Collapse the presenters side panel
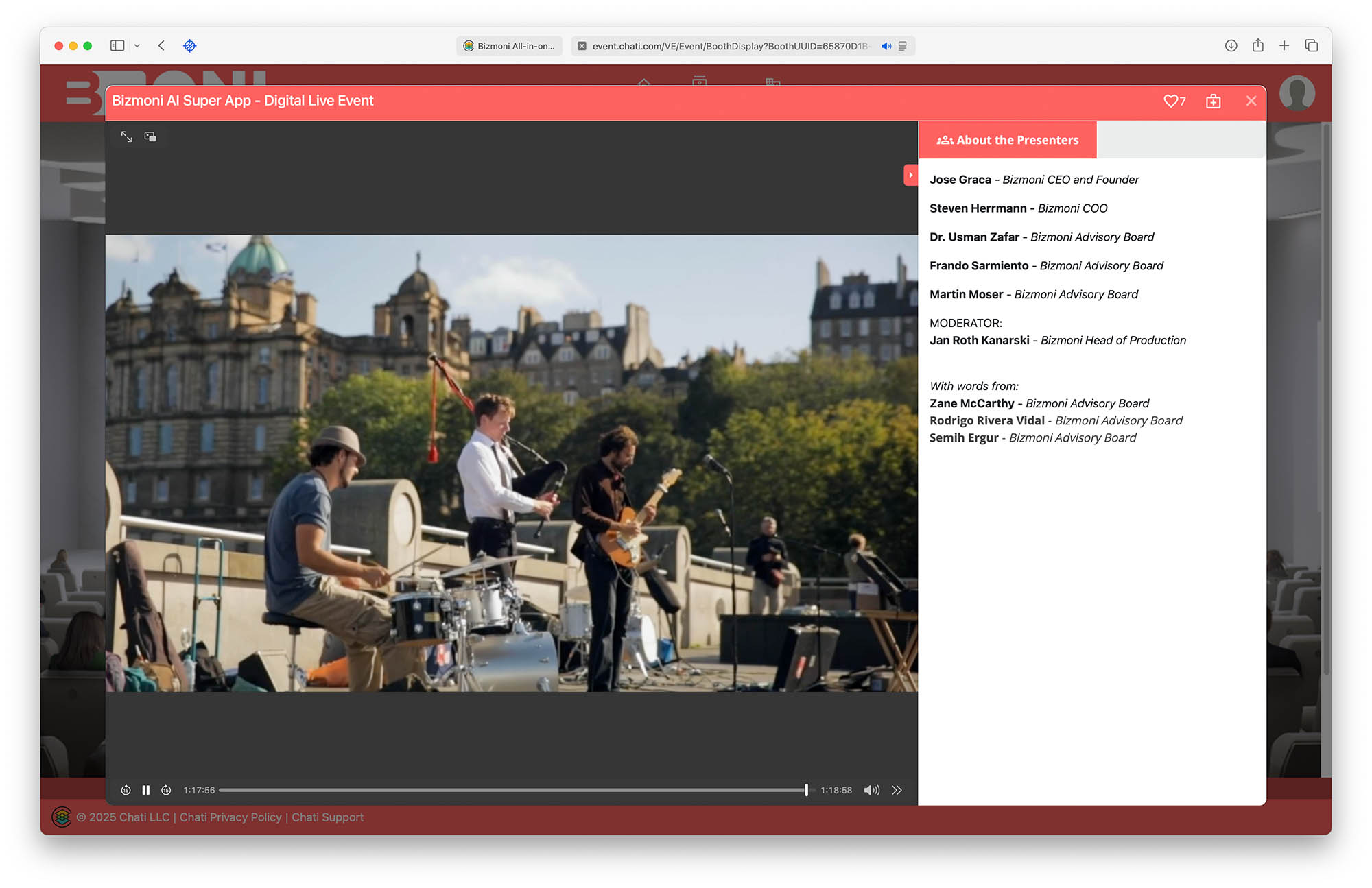 pos(910,175)
